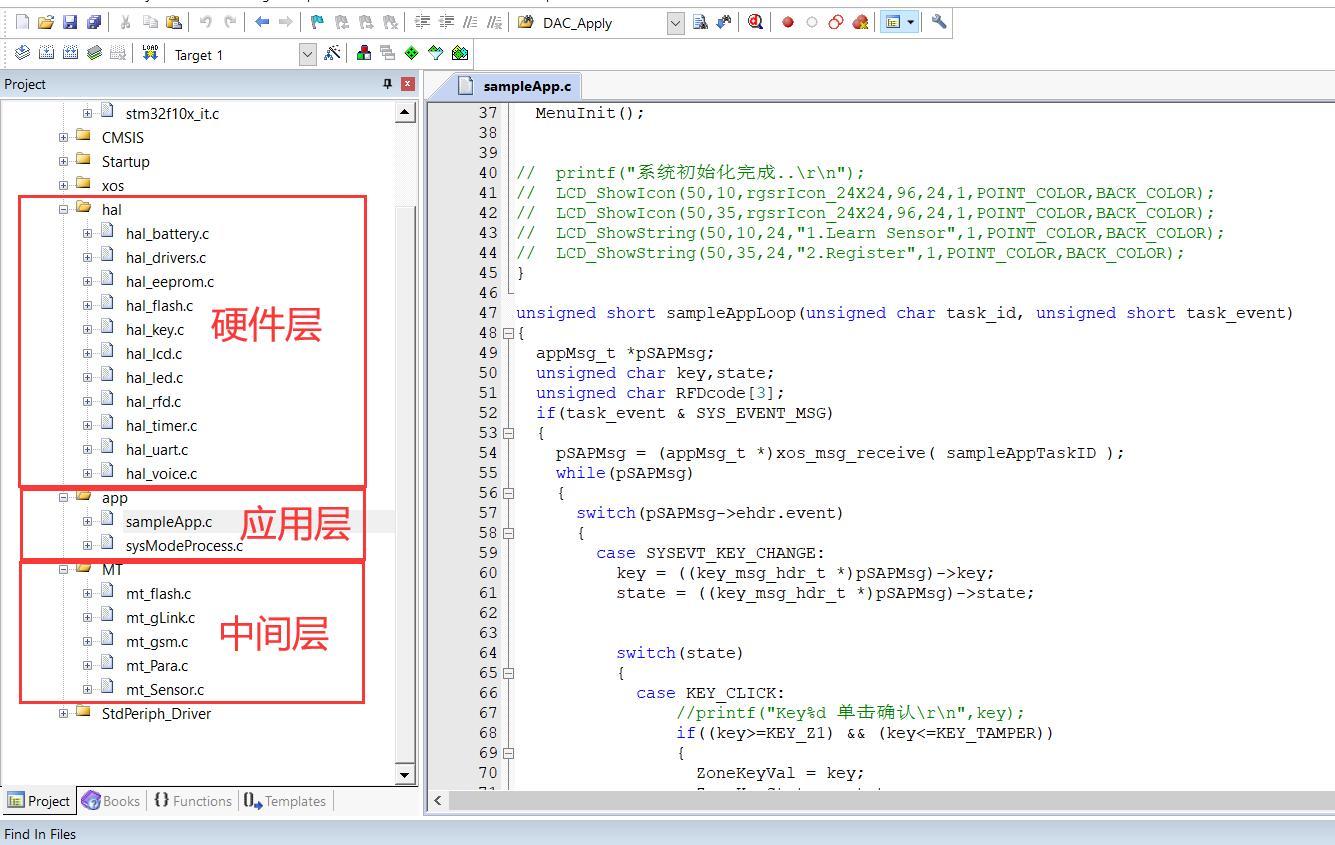1335x845 pixels.
Task: Insert a breakpoint with the red dot
Action: [x=788, y=22]
